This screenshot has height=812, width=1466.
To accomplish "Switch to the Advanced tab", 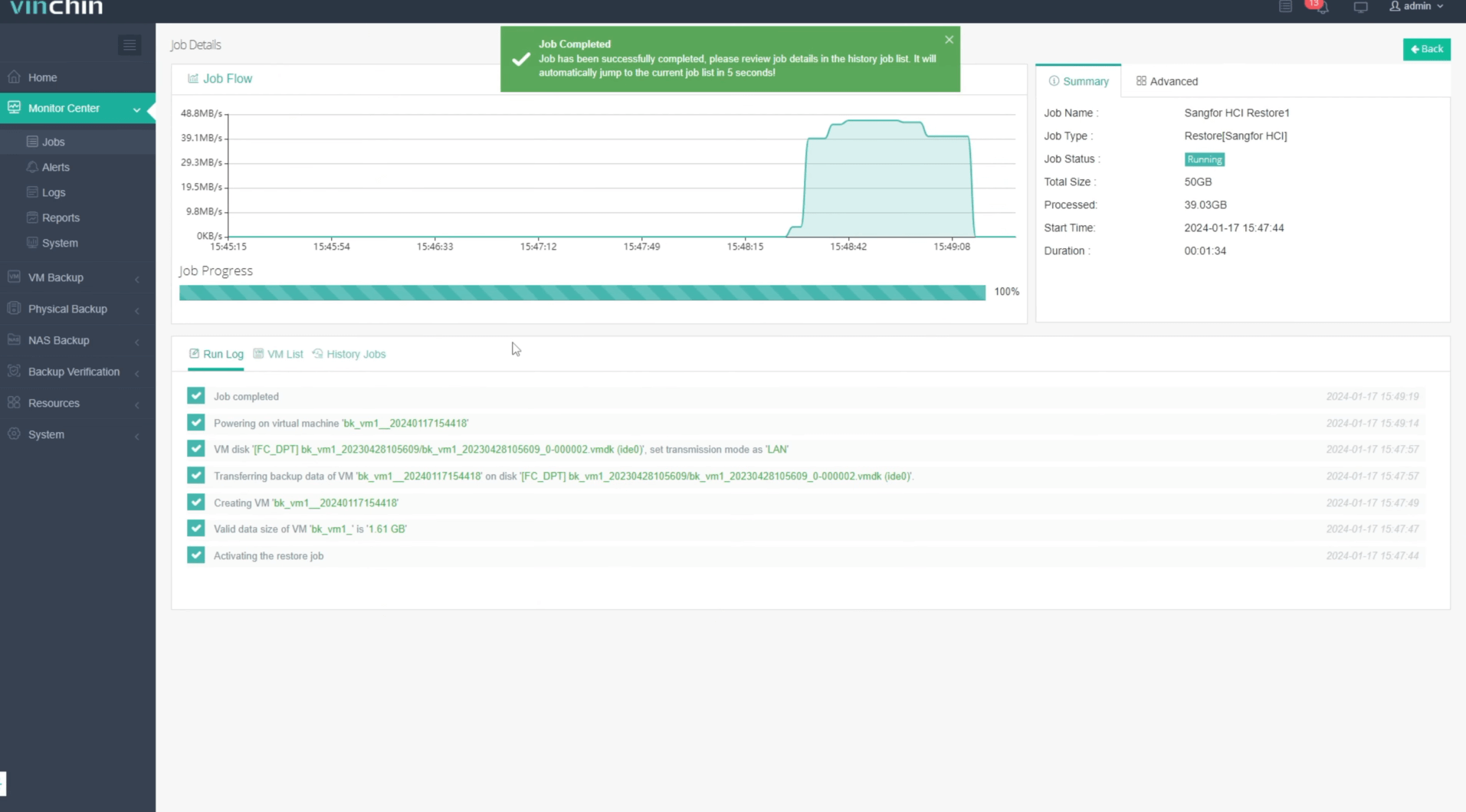I will click(1166, 80).
